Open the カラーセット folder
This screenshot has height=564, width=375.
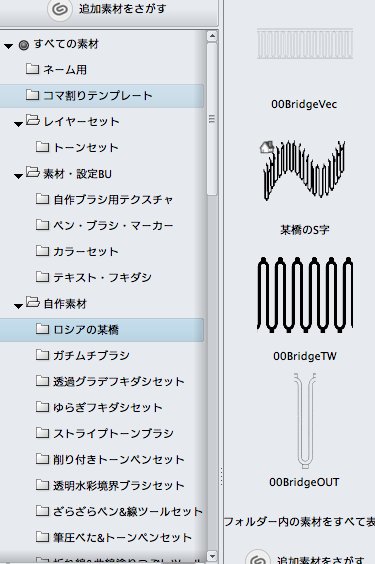point(86,251)
